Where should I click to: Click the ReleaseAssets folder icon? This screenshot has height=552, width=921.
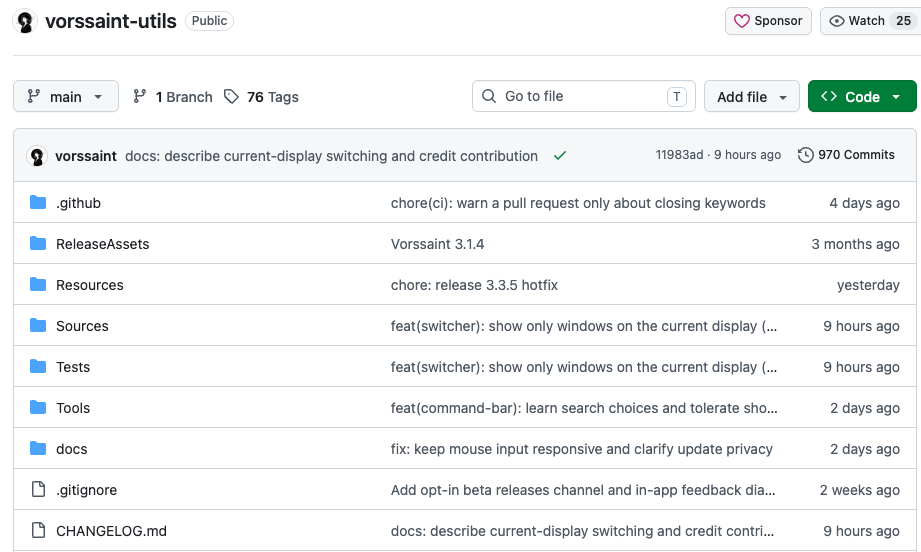38,243
